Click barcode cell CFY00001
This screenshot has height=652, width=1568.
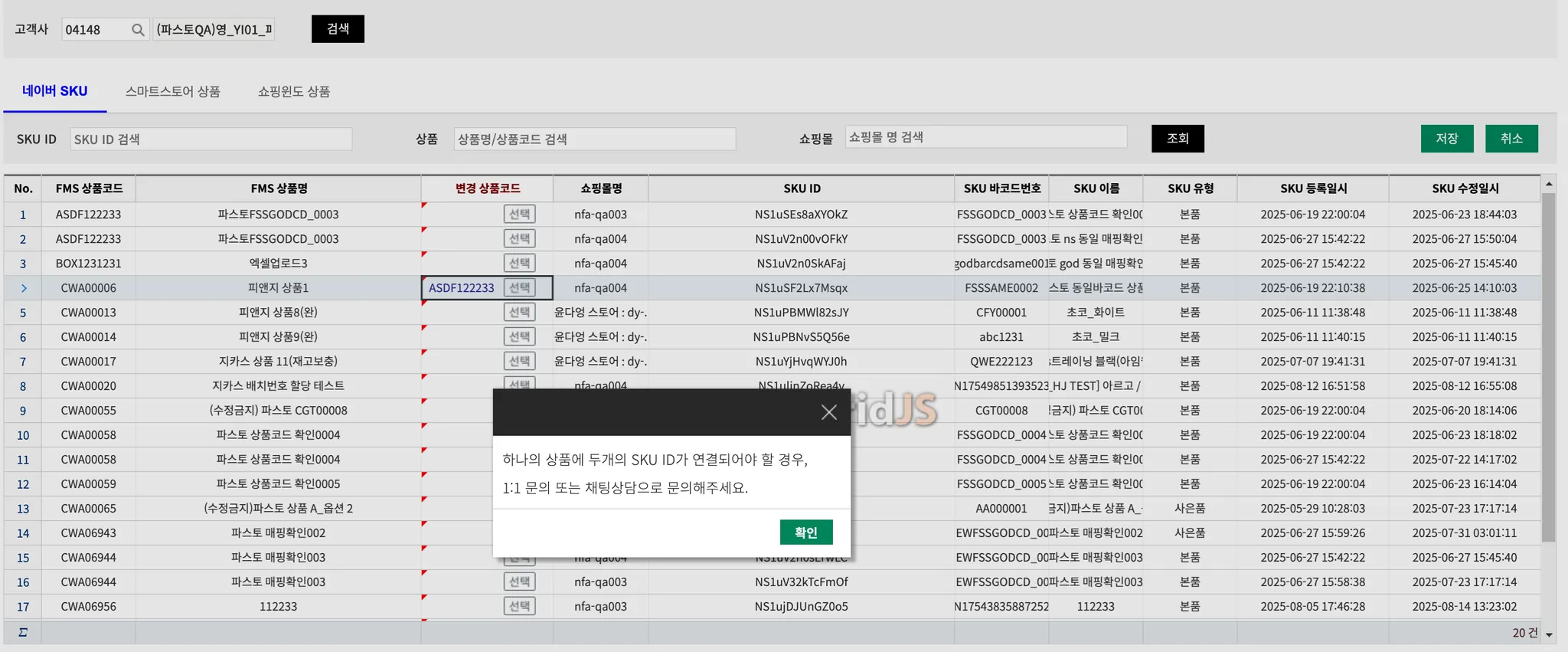(x=1001, y=313)
